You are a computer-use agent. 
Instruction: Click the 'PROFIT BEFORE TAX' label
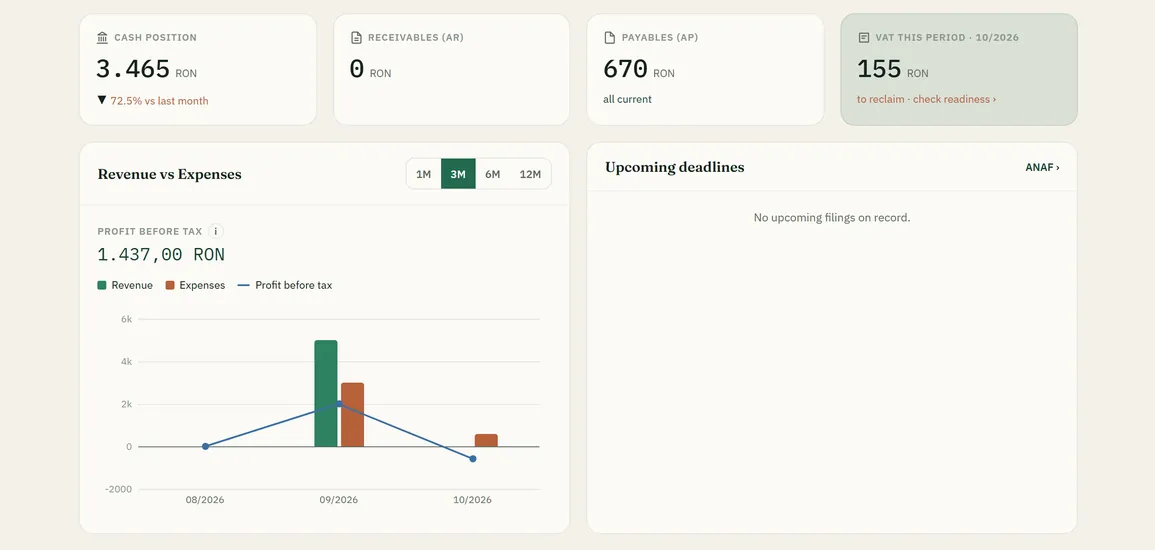tap(150, 231)
